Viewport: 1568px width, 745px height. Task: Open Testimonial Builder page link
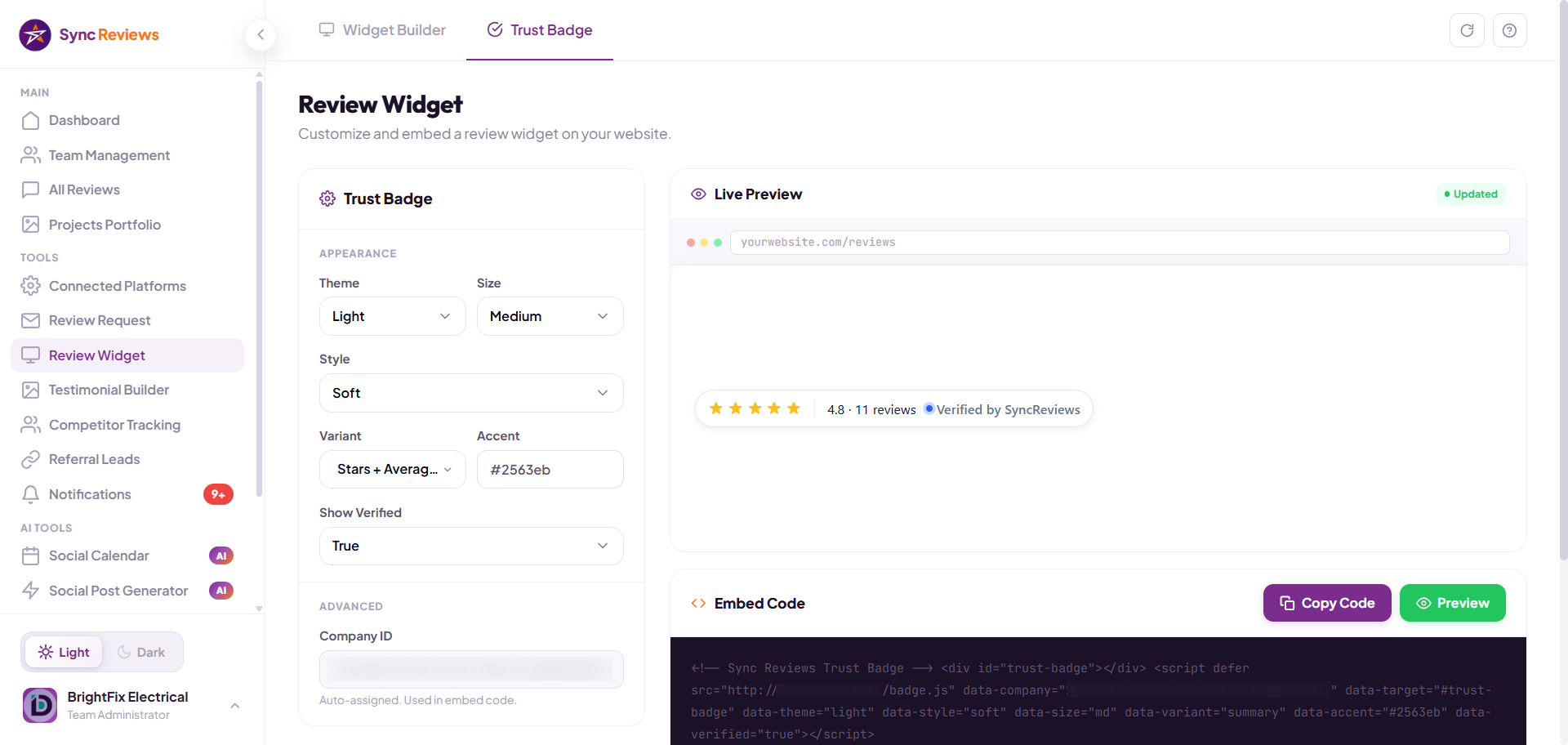(127, 390)
